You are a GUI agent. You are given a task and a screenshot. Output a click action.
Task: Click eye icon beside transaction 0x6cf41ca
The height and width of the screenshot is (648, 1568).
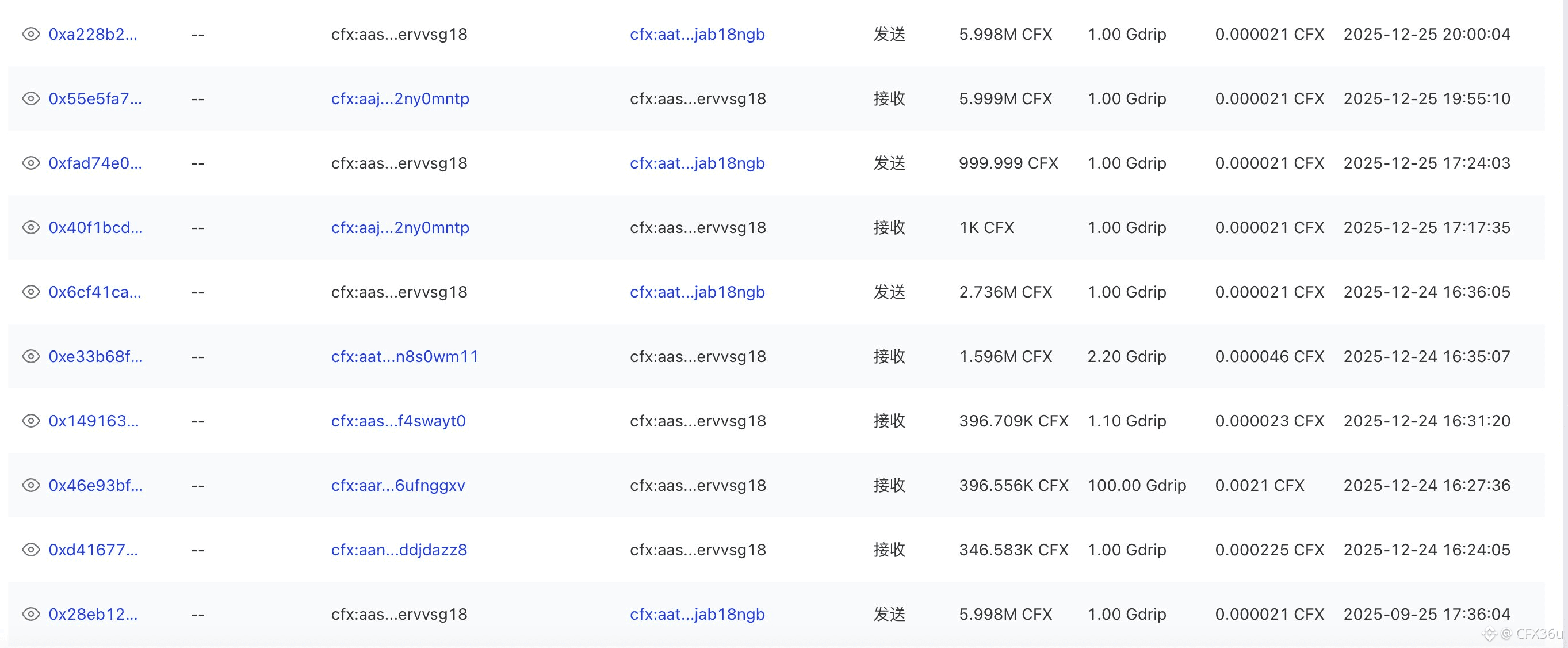pyautogui.click(x=30, y=292)
